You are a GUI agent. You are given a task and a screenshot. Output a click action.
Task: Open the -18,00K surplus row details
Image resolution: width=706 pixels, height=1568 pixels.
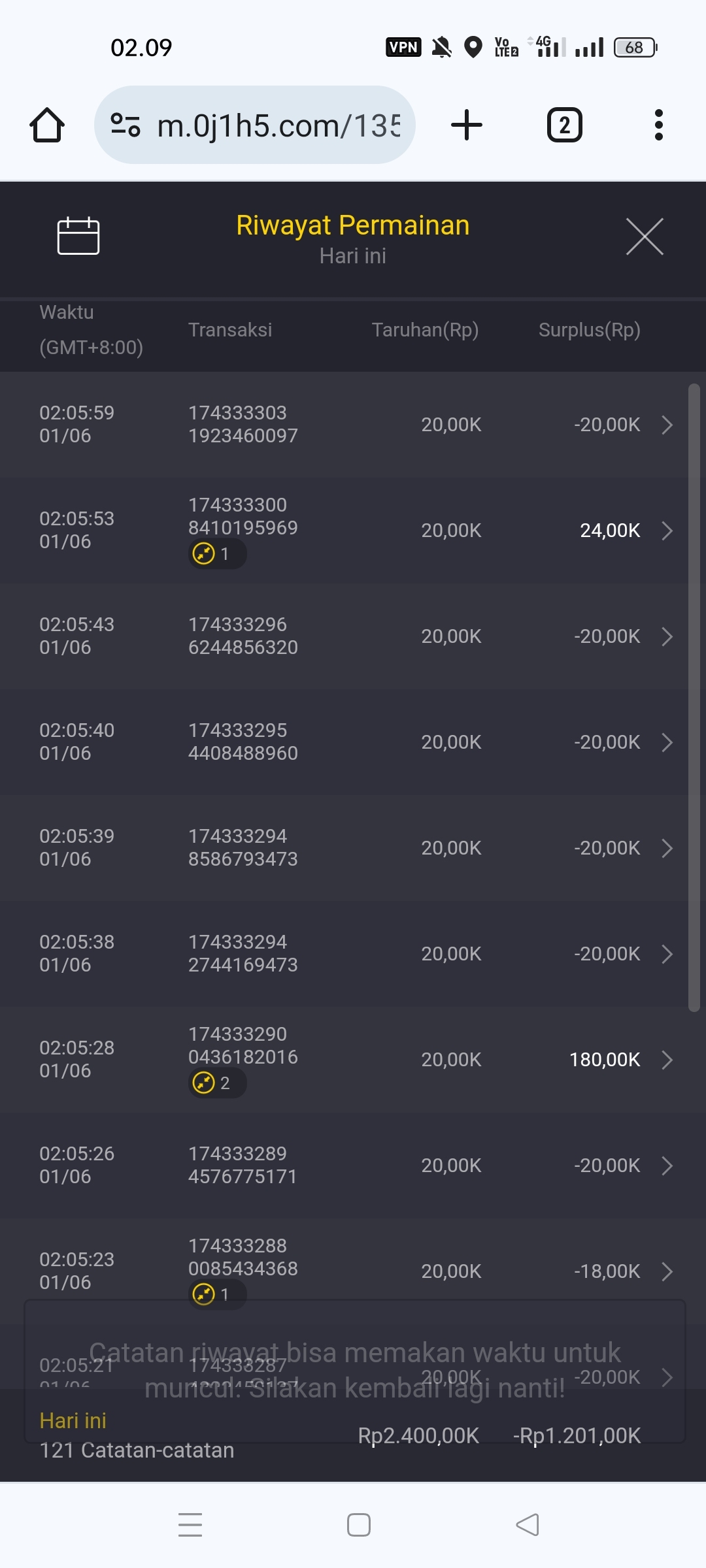point(667,1271)
